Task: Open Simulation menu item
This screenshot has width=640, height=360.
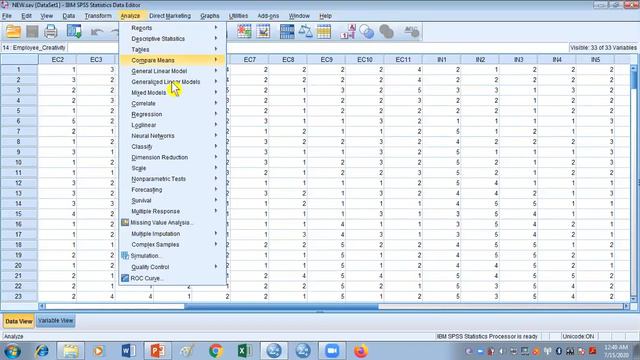Action: tap(173, 256)
